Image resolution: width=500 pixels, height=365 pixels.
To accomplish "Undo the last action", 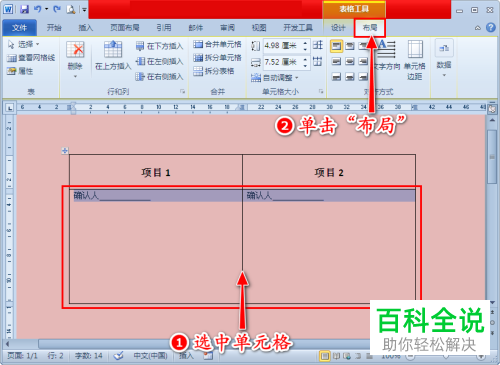I will [37, 9].
